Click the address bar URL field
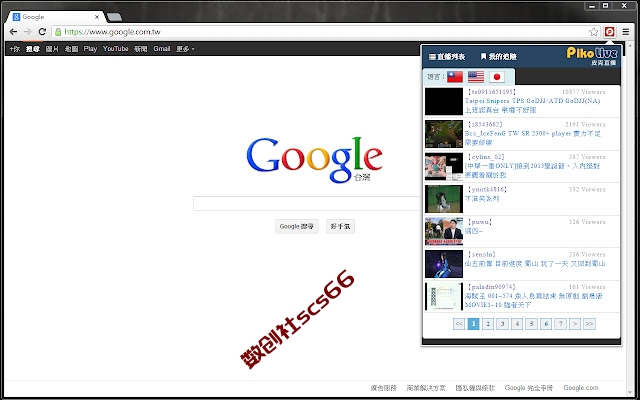Image resolution: width=640 pixels, height=400 pixels. [322, 31]
